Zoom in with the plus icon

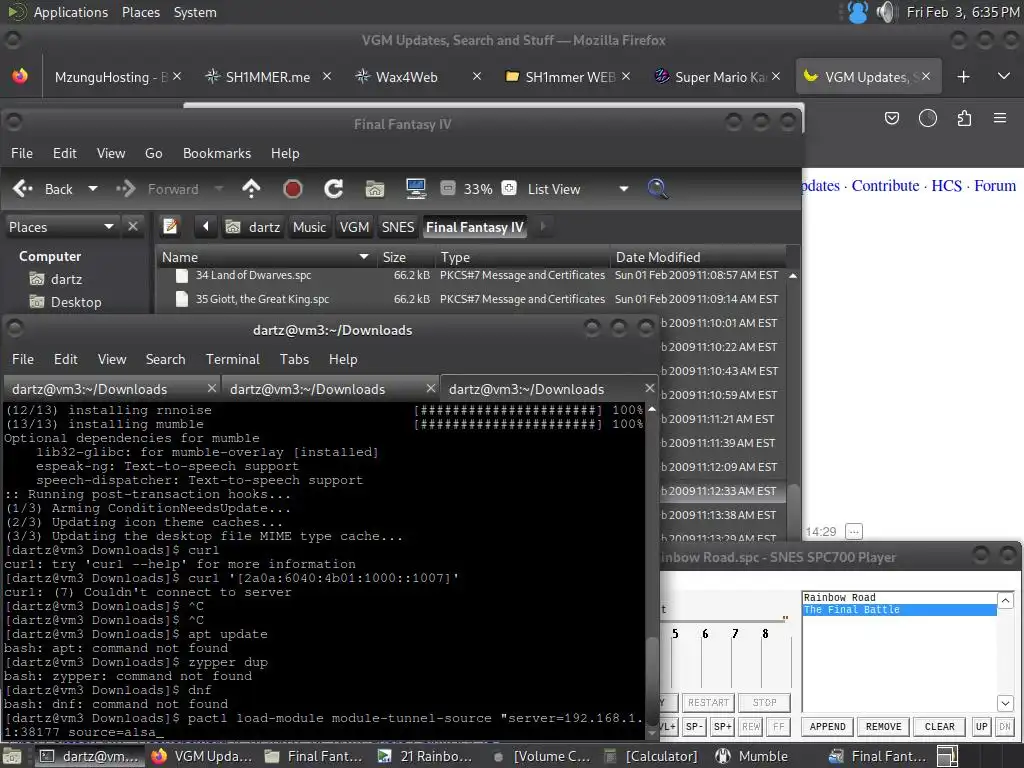pos(509,188)
